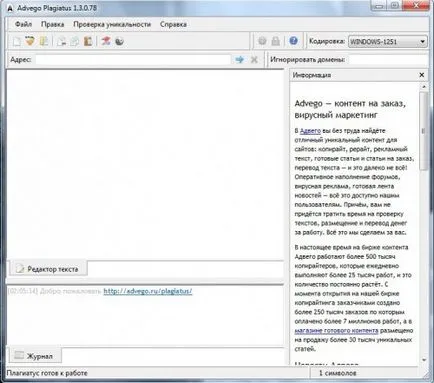Click the Copy toolbar icon
434x383 pixels.
click(75, 41)
